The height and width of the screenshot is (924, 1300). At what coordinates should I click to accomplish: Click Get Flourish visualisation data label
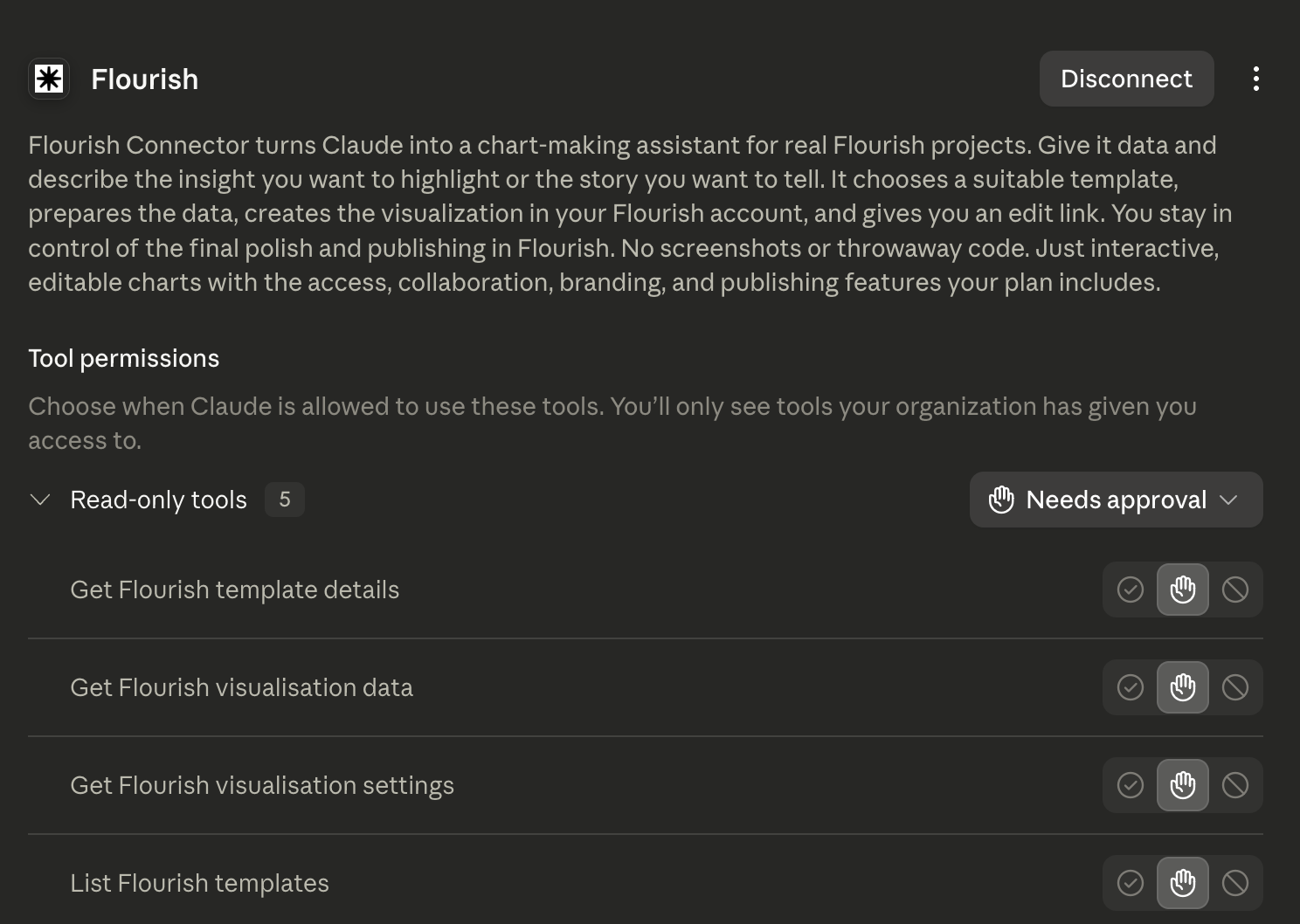point(241,687)
